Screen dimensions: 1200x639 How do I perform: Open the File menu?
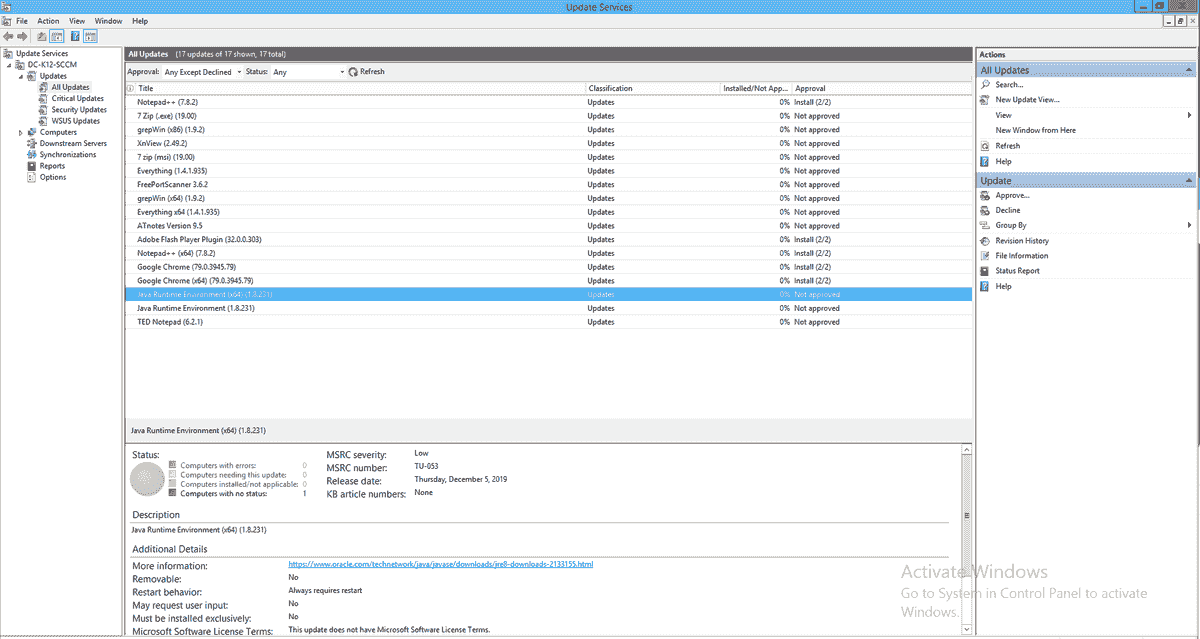click(x=22, y=21)
